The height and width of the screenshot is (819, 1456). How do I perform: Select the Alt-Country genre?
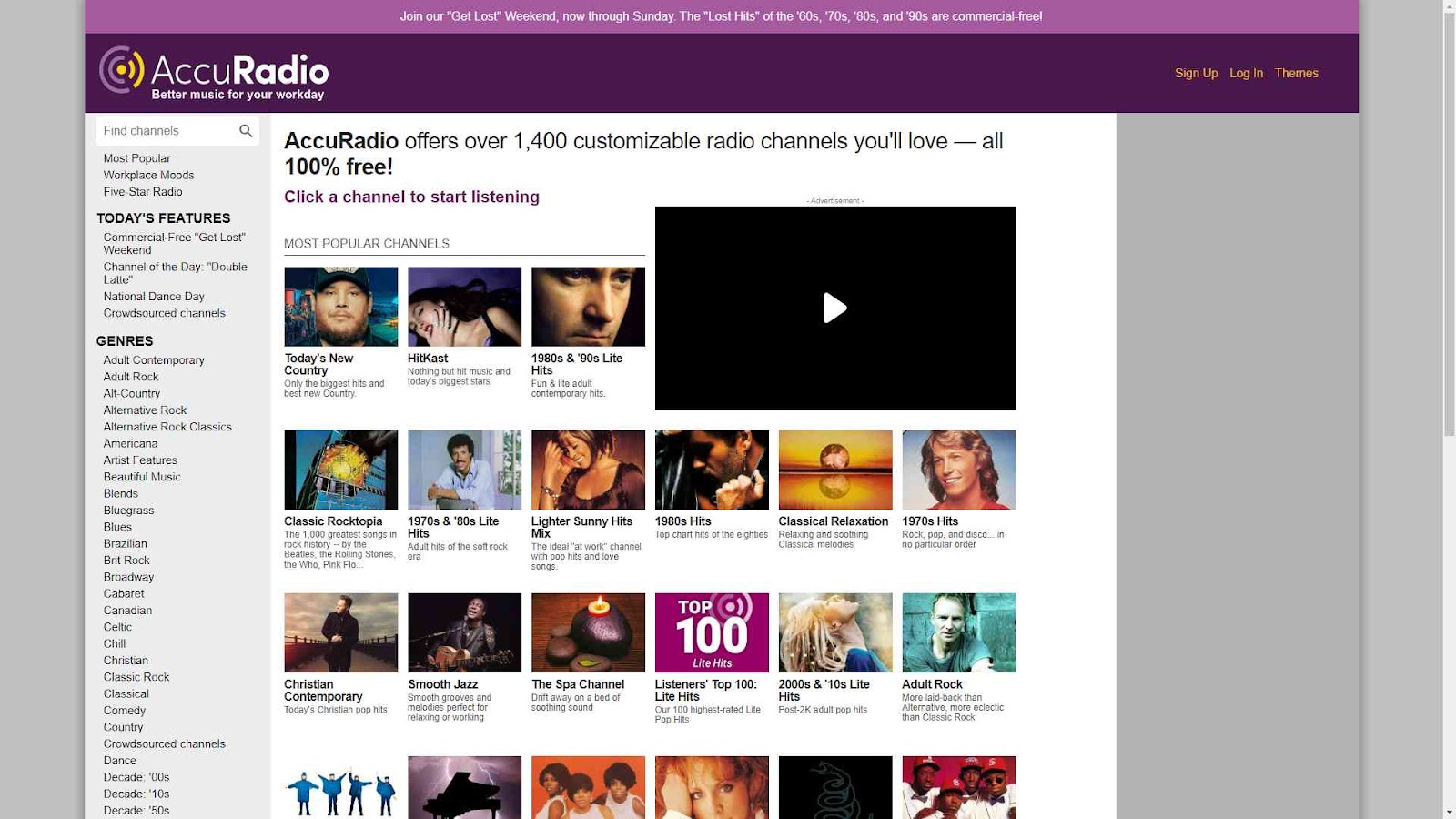[x=132, y=394]
